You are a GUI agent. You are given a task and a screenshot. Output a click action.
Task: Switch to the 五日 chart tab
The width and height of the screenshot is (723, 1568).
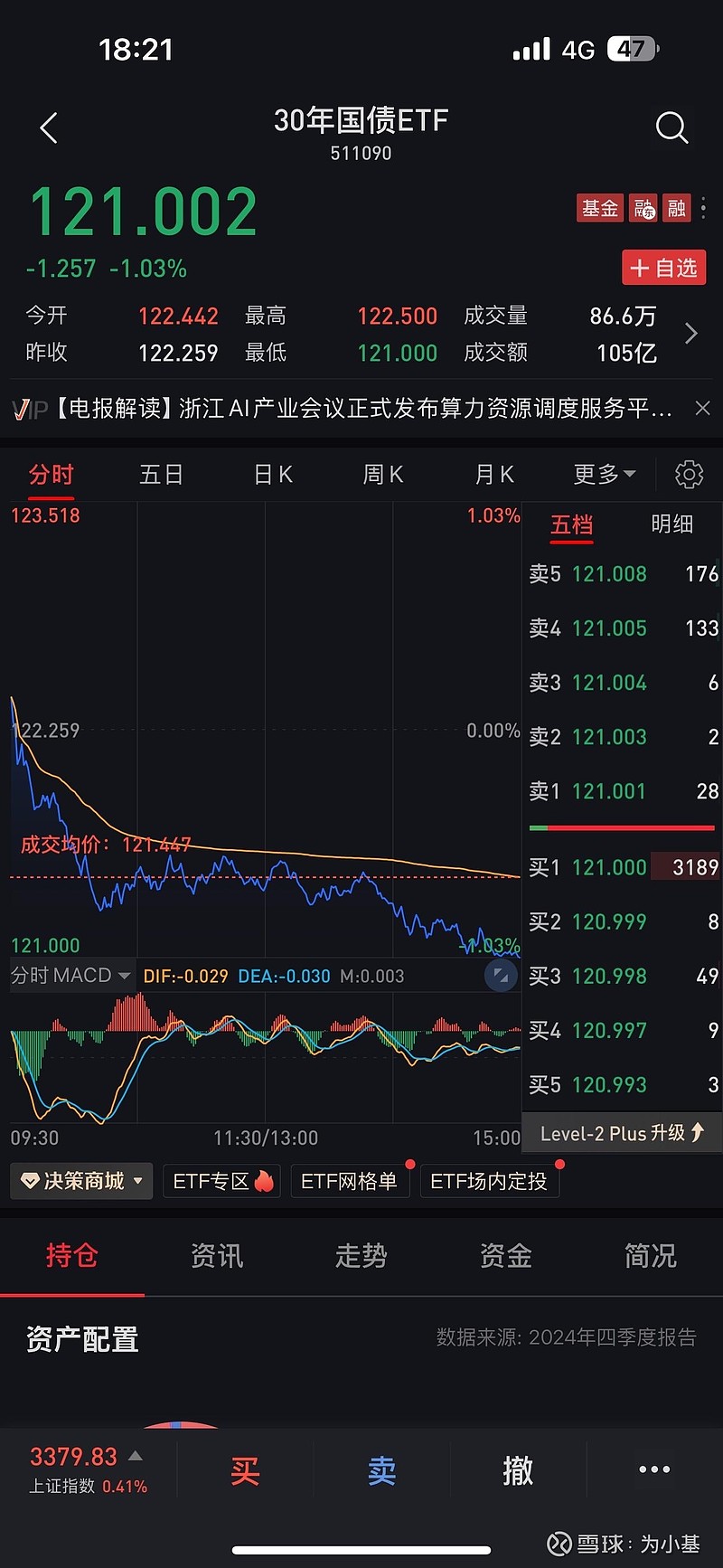161,475
